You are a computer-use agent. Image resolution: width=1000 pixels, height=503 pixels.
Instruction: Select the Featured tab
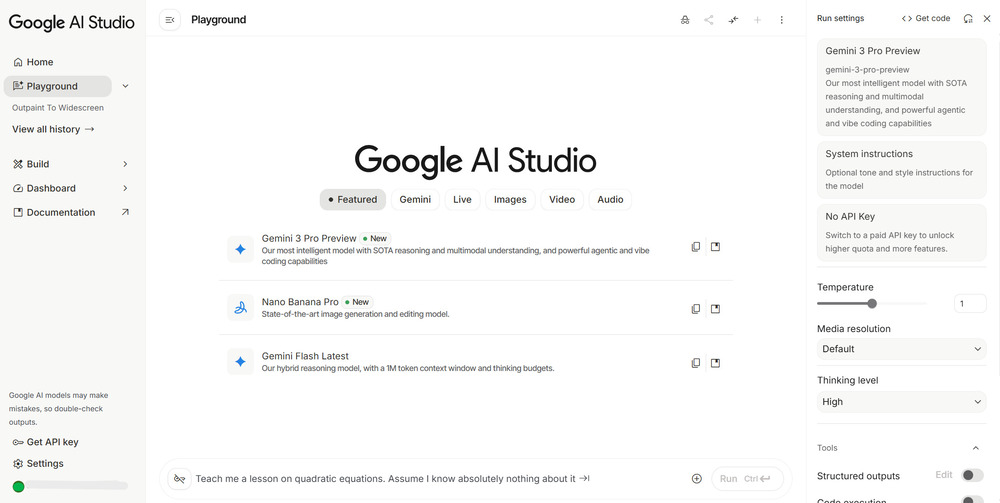(x=353, y=200)
